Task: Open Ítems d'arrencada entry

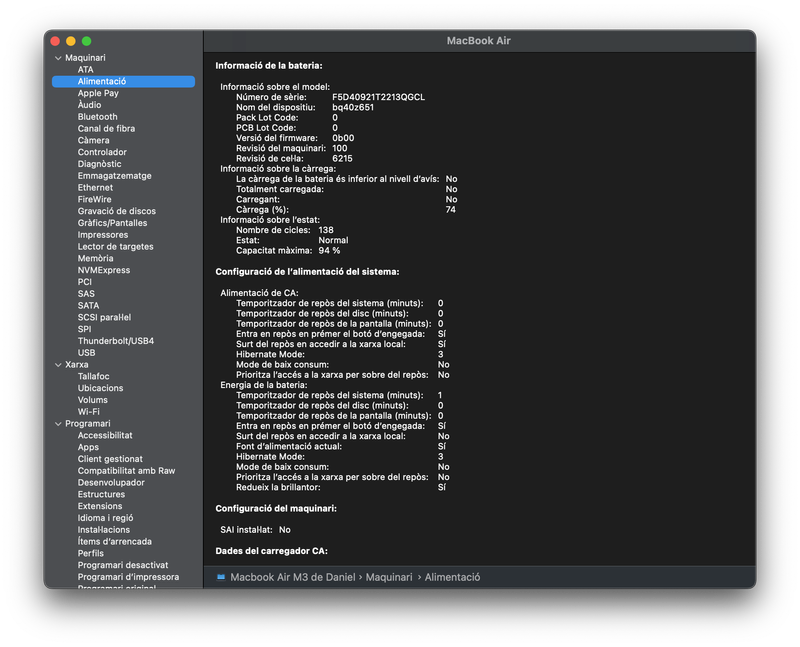Action: (114, 541)
